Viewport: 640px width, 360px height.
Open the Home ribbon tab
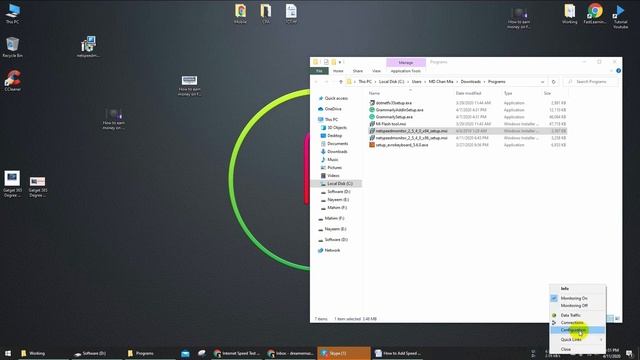point(338,71)
